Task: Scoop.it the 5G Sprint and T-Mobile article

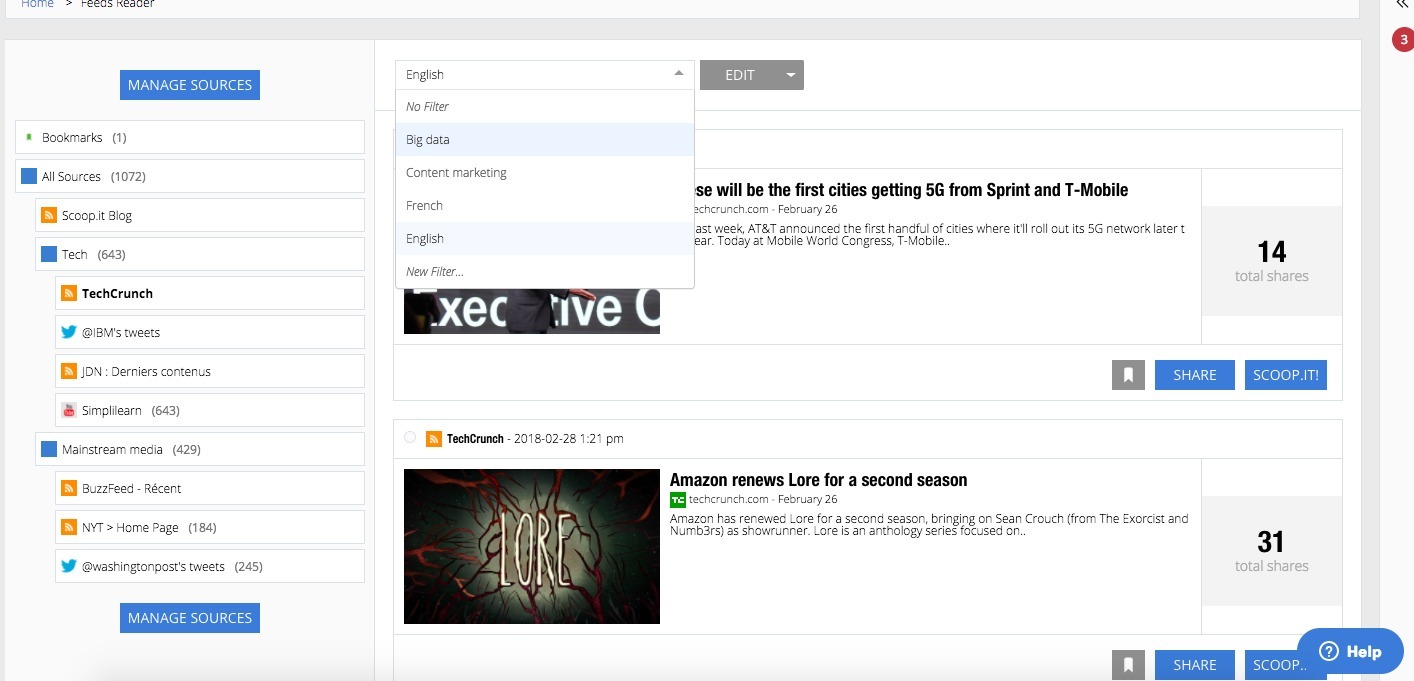Action: [1286, 375]
